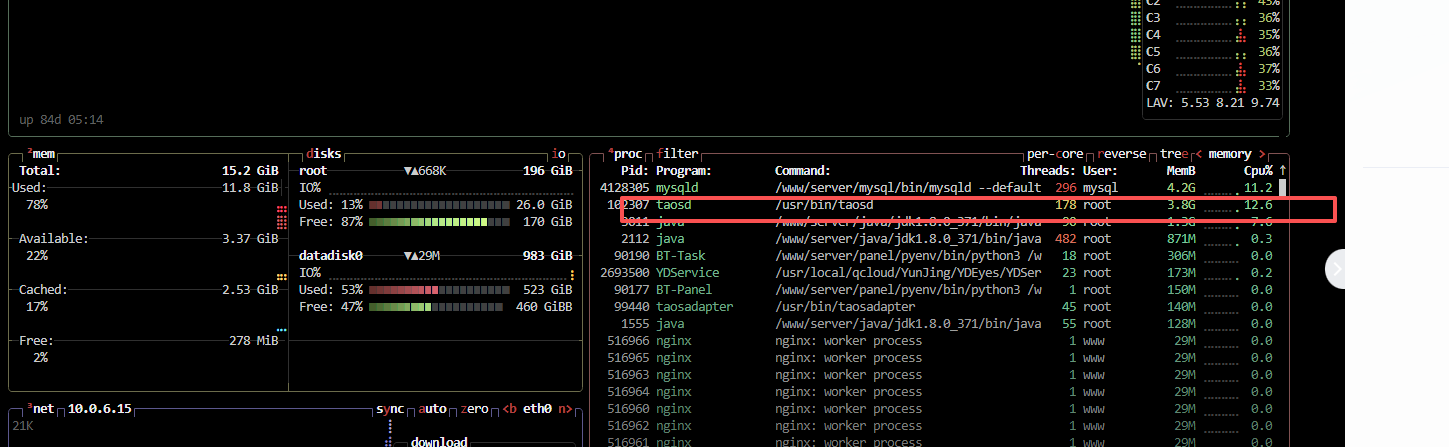Click the sync option in net box
Image resolution: width=1449 pixels, height=447 pixels.
coord(390,409)
